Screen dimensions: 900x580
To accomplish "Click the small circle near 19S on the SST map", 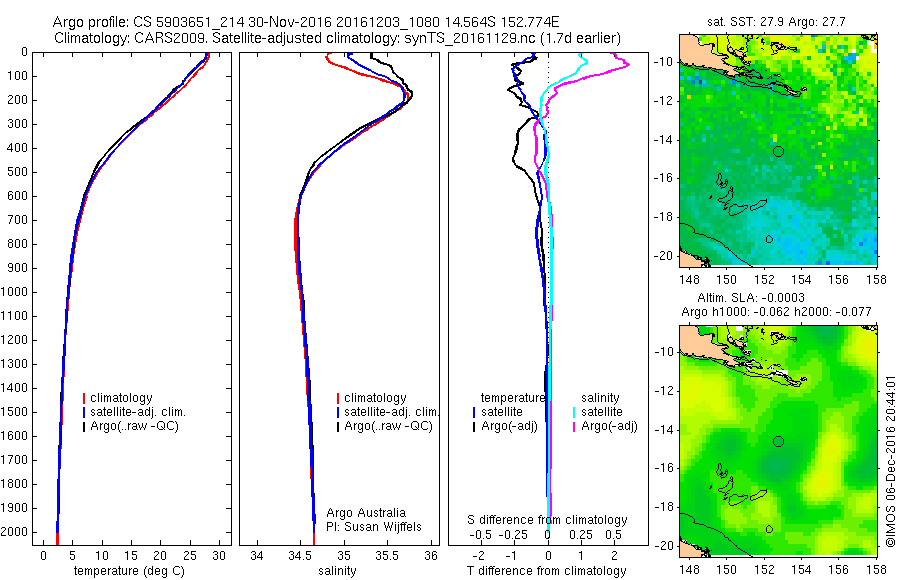I will [769, 239].
